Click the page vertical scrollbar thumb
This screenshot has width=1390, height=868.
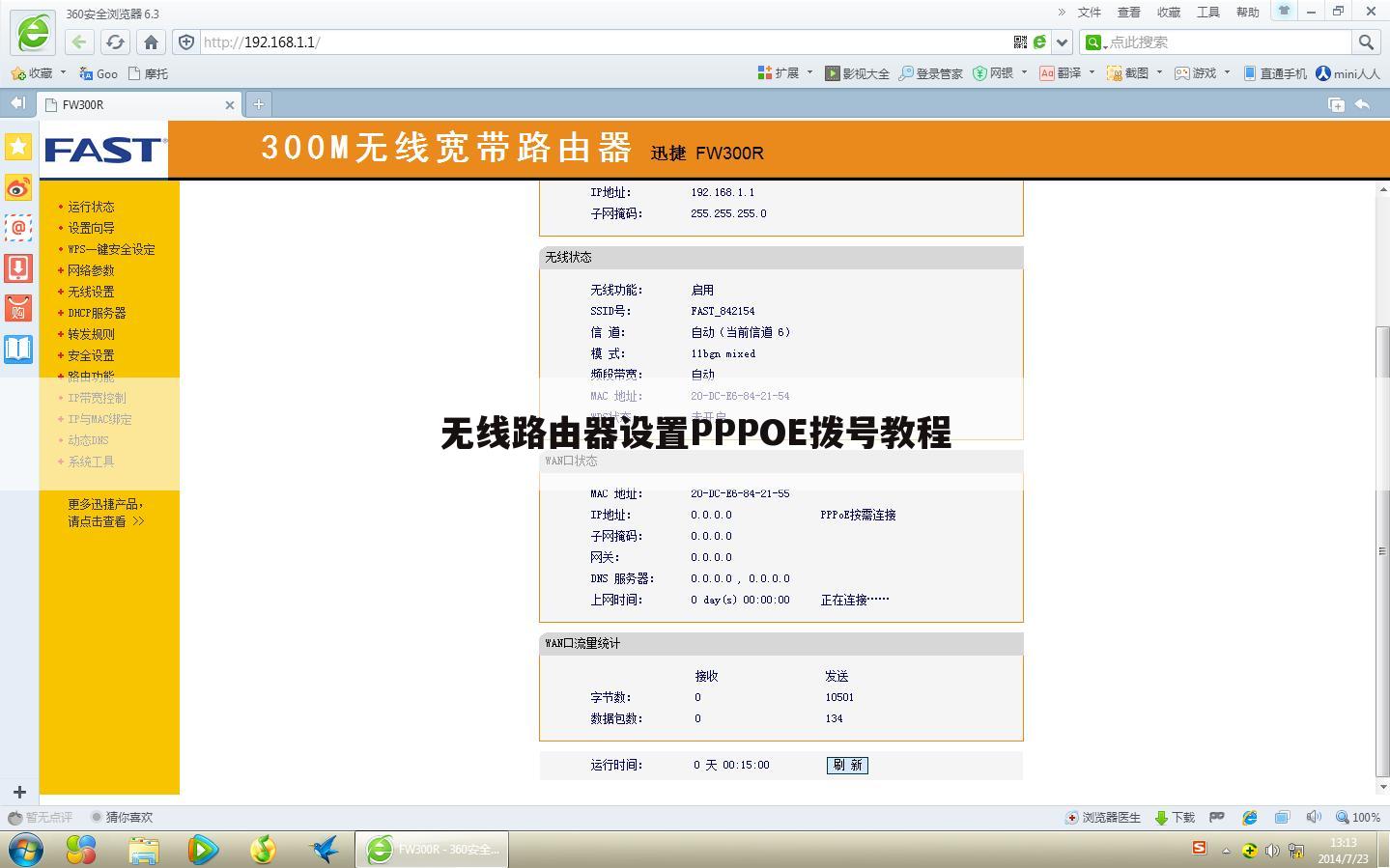point(1382,550)
